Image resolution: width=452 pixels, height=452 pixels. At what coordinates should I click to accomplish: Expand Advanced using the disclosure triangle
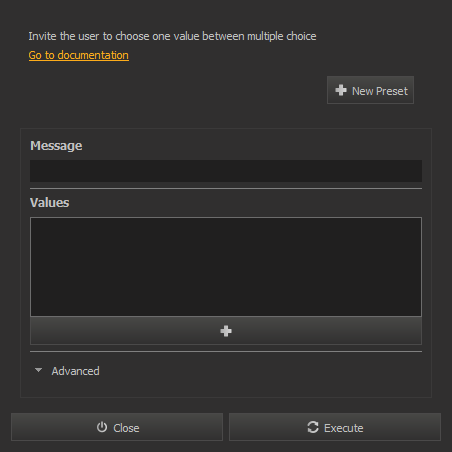pos(38,370)
